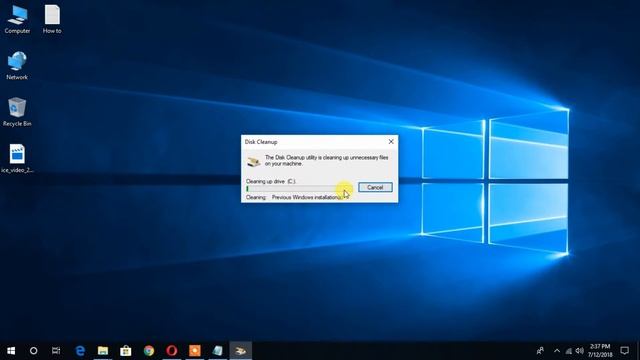
Task: Select the 'How to' document icon
Action: click(52, 19)
